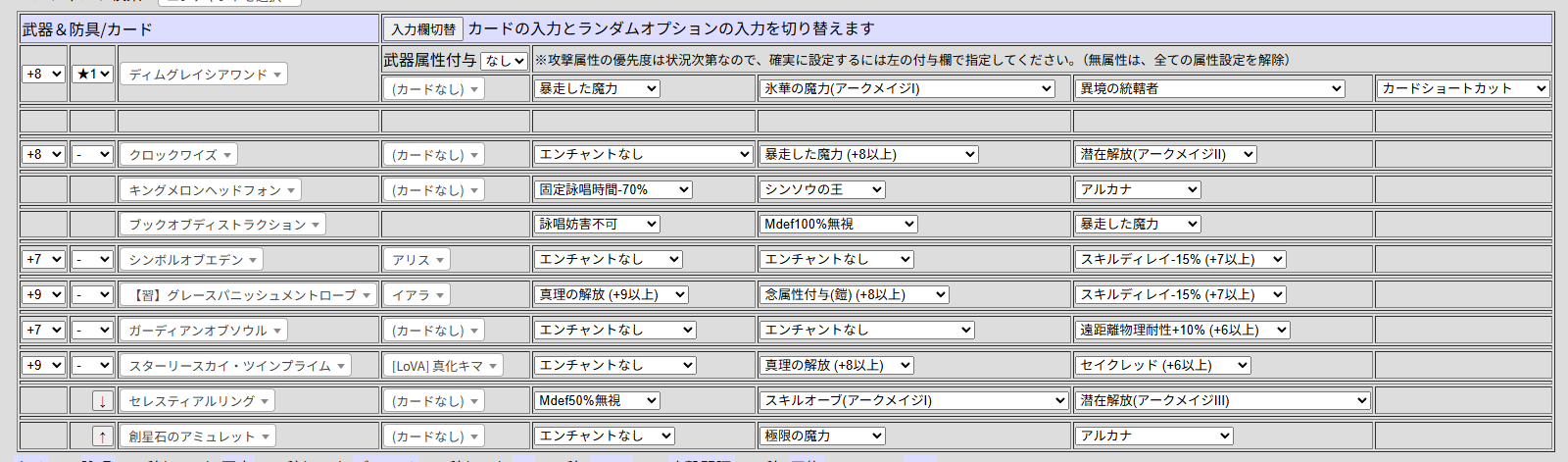Click the red down arrow beside セレスティアルリング
The image size is (1568, 462).
point(102,401)
